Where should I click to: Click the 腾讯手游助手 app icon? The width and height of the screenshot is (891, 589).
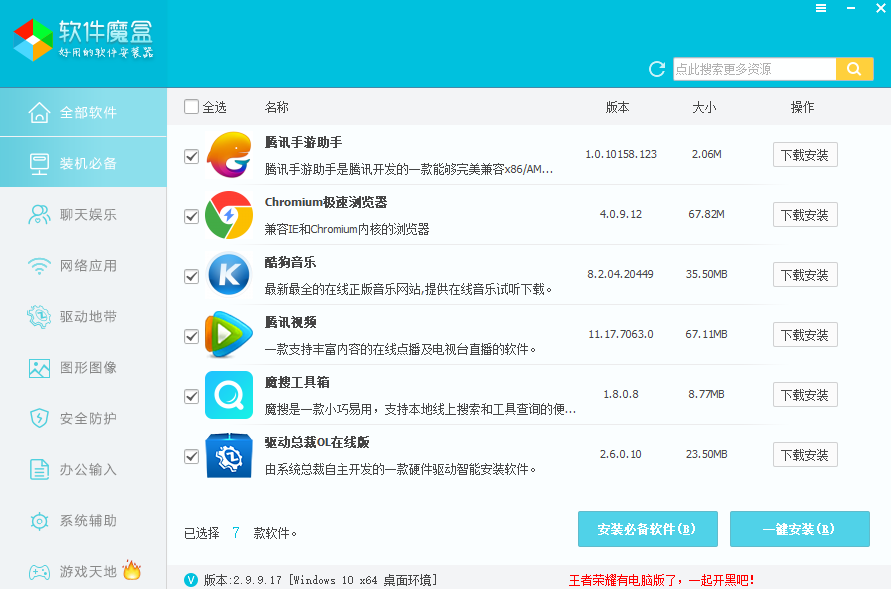228,154
